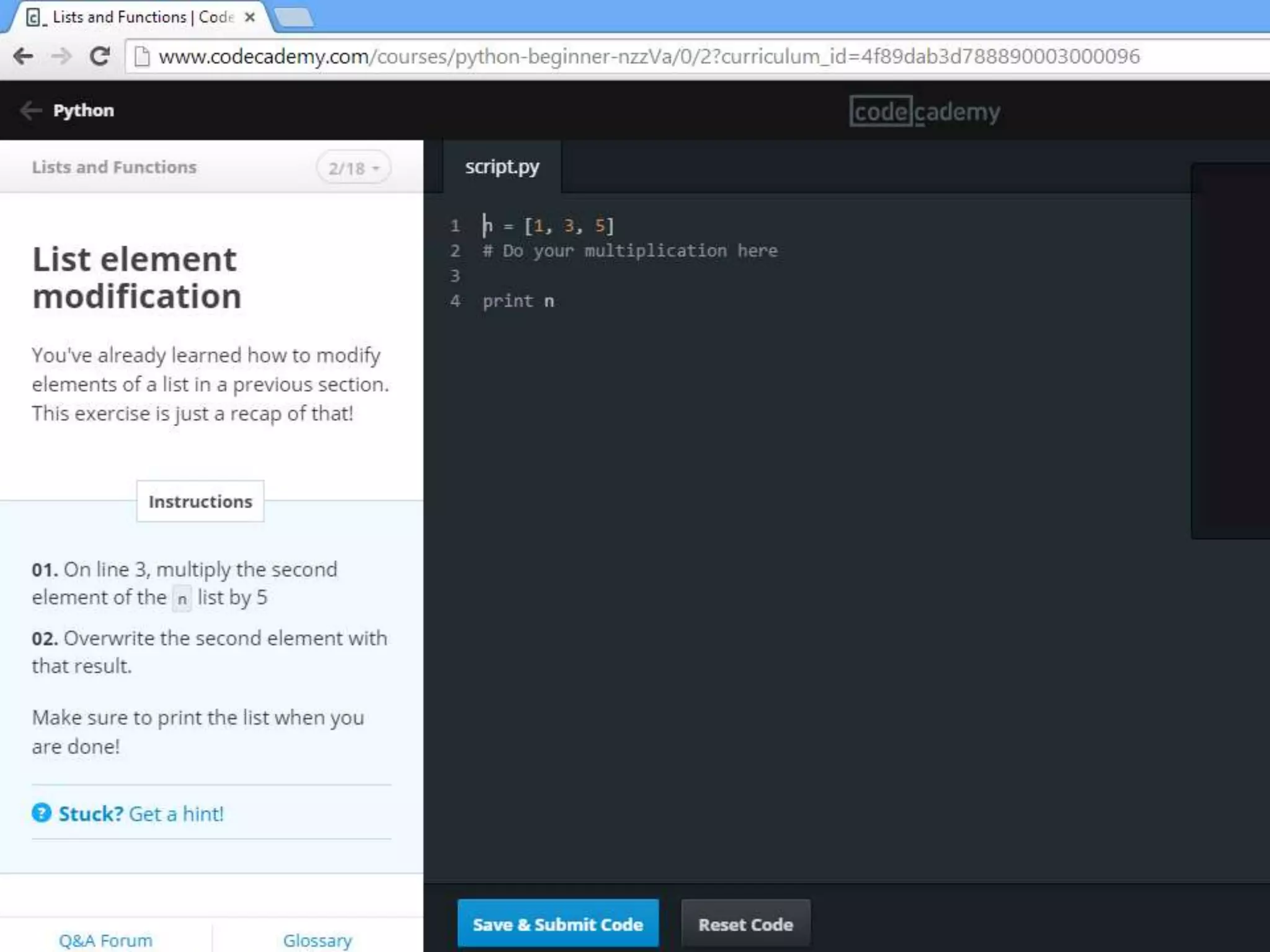Close the Lists and Functions browser tab

pyautogui.click(x=250, y=17)
